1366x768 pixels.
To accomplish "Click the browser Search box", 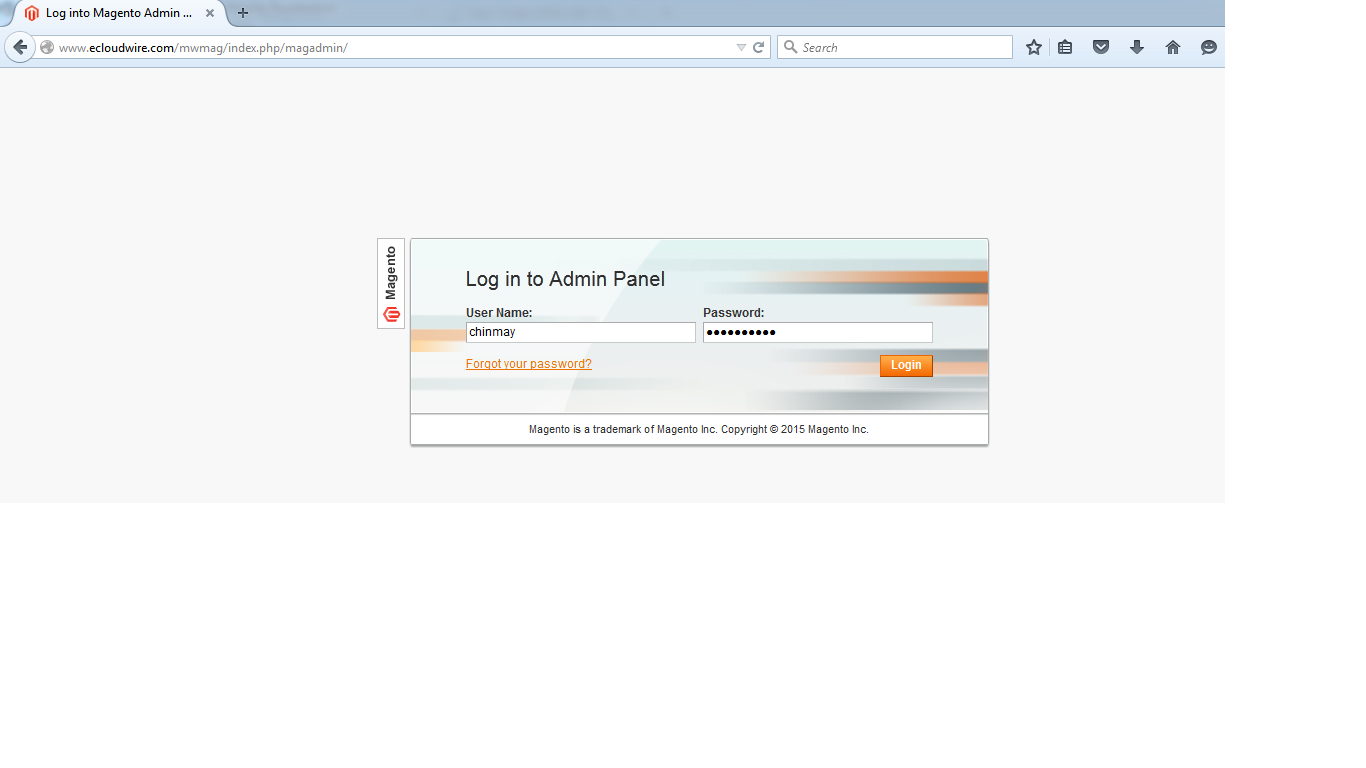I will point(895,47).
